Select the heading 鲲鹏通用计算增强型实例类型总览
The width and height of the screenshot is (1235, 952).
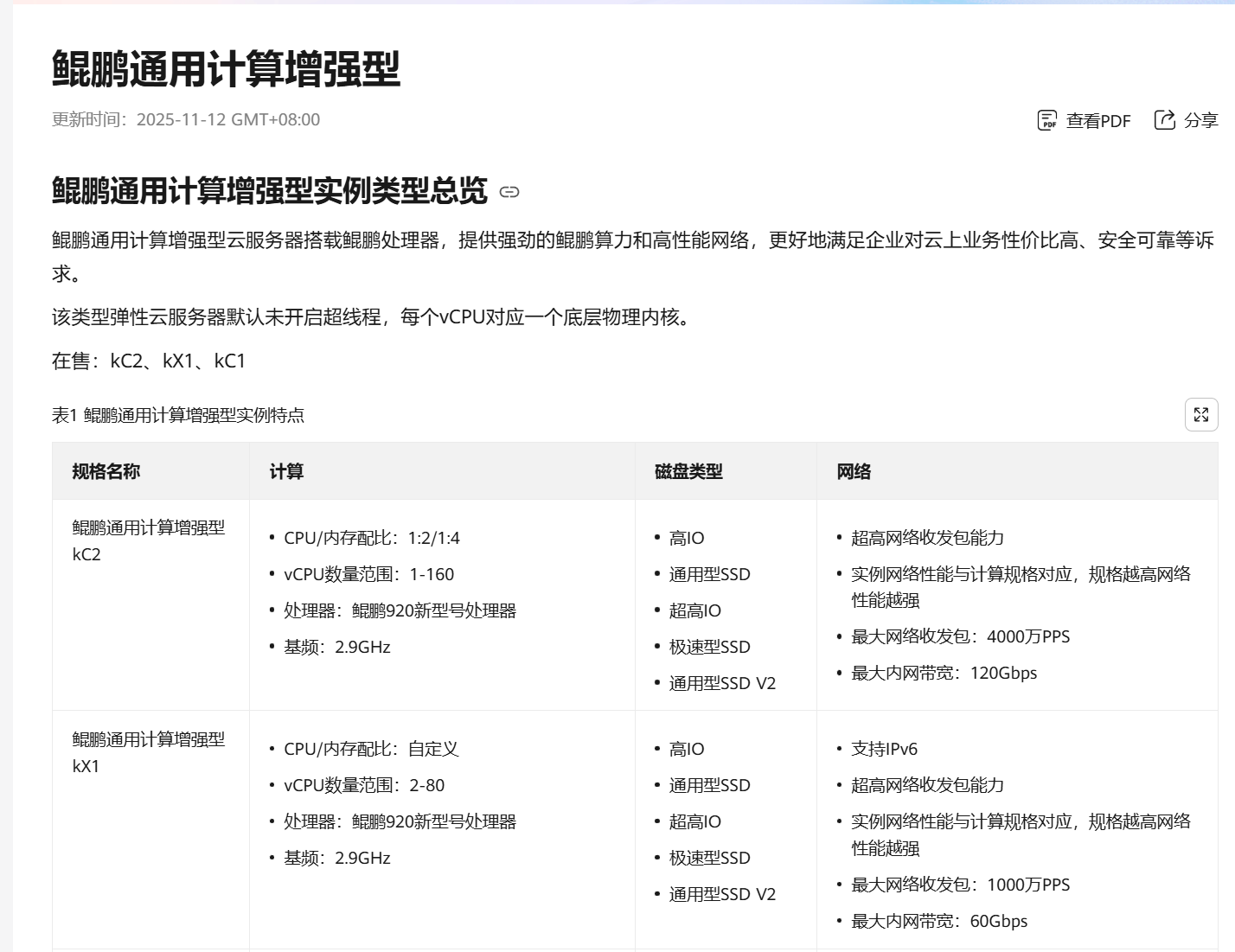(x=270, y=191)
